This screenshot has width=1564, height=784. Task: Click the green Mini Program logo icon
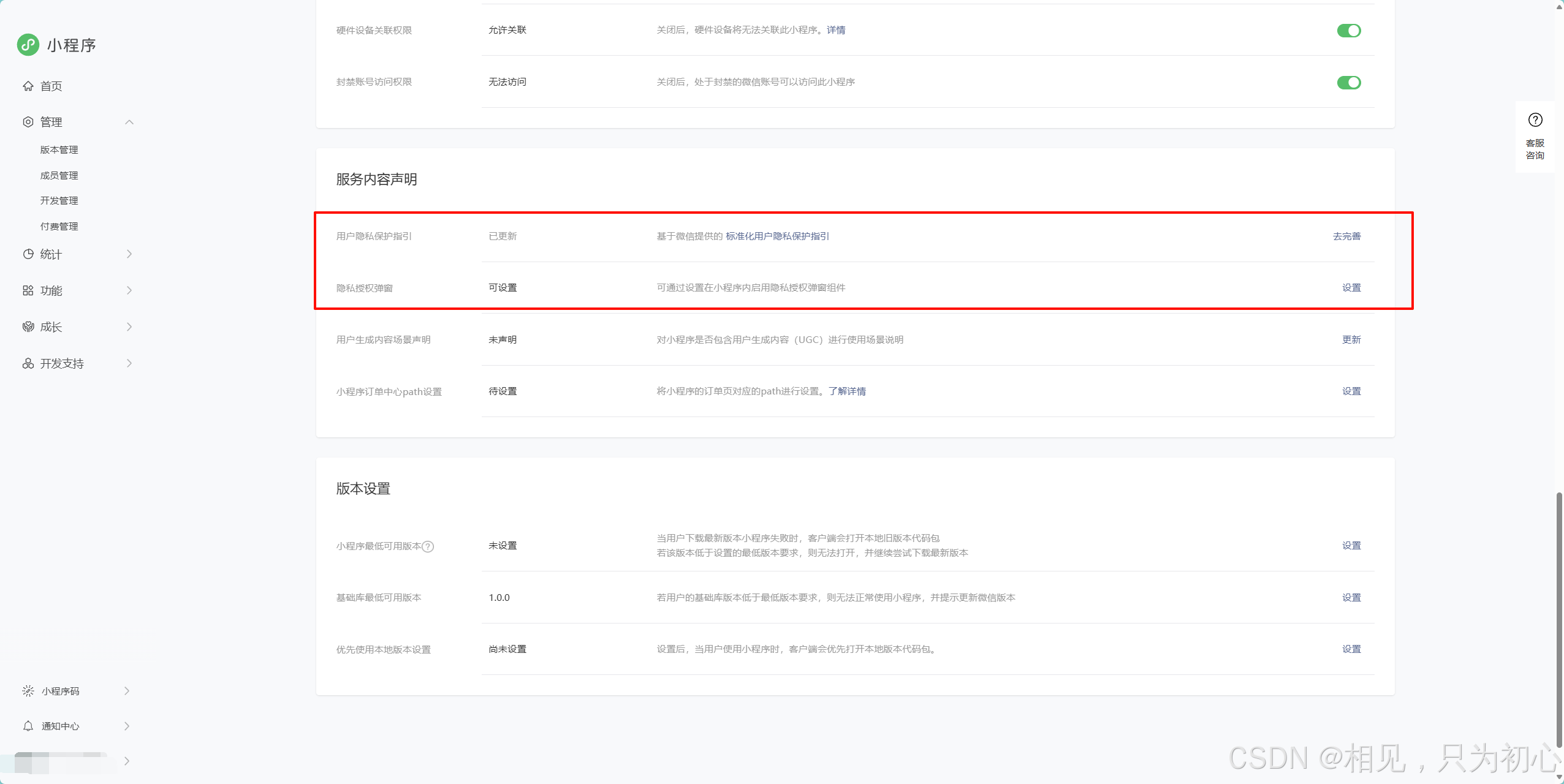pyautogui.click(x=28, y=45)
